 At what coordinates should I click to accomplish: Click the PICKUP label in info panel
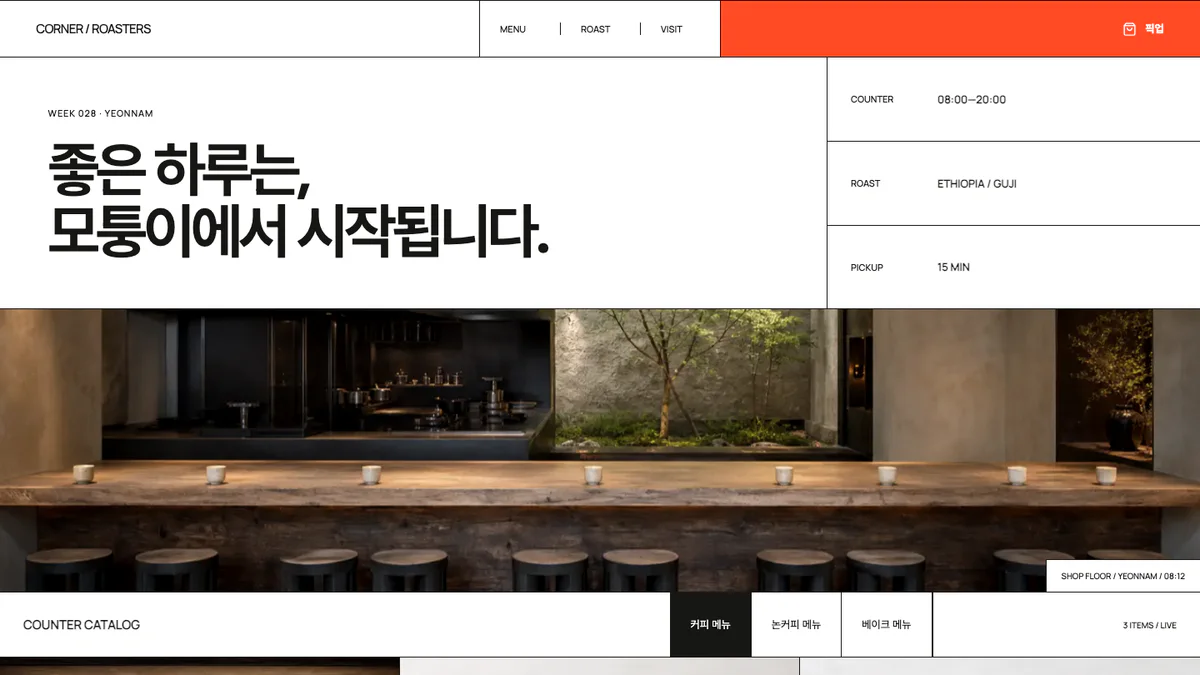point(867,268)
